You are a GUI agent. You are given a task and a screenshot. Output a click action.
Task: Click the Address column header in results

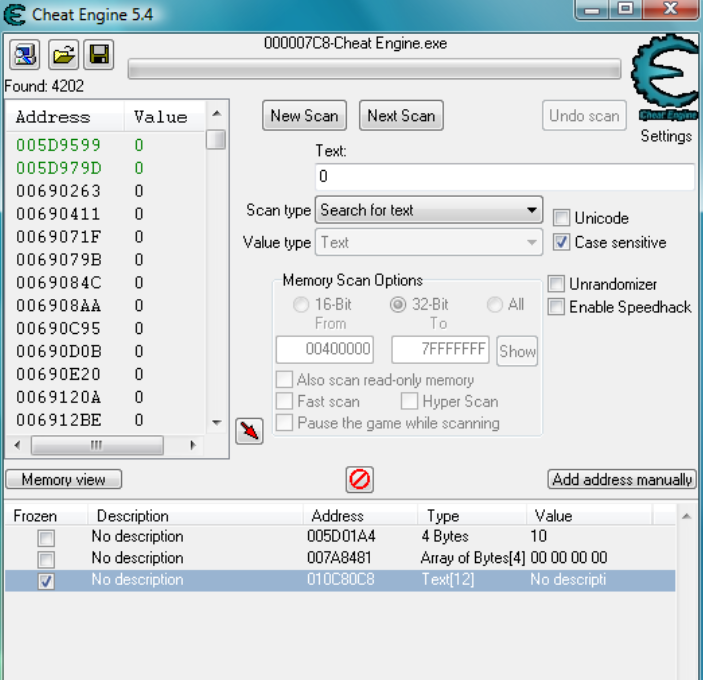click(65, 117)
